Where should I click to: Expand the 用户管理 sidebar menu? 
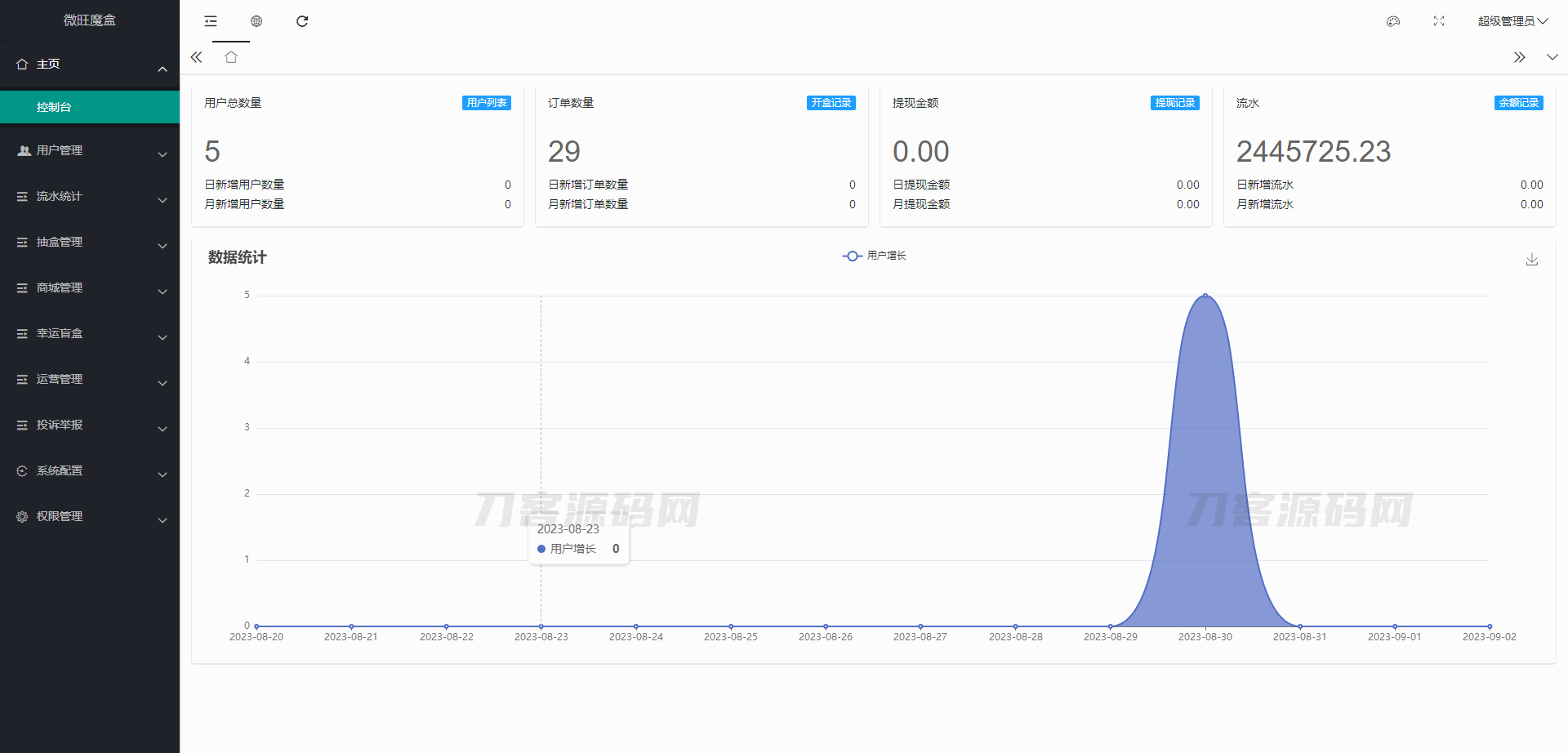pos(90,151)
